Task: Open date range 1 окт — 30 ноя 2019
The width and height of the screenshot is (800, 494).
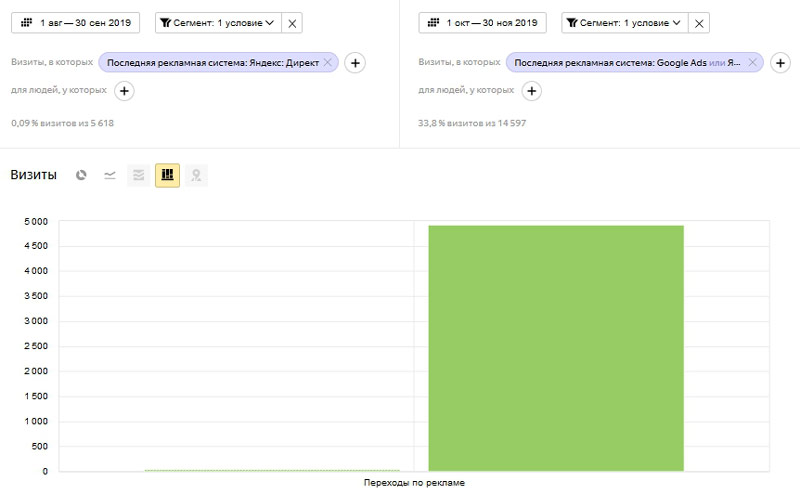Action: 483,23
